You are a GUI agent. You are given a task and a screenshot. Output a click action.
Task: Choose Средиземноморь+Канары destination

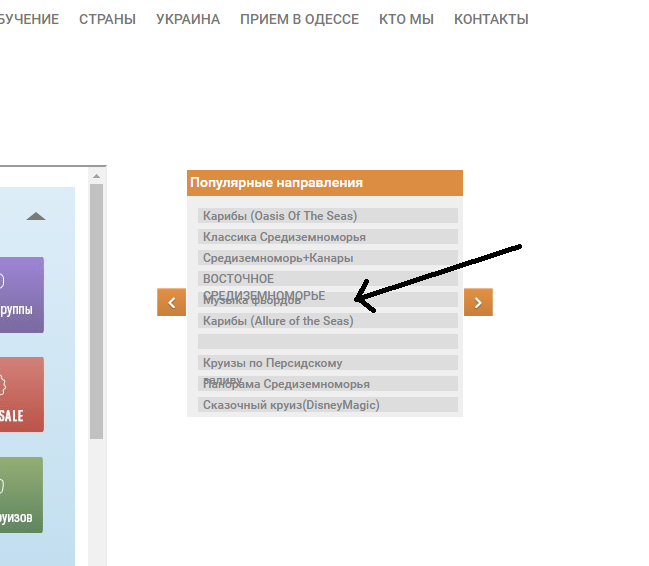(278, 258)
